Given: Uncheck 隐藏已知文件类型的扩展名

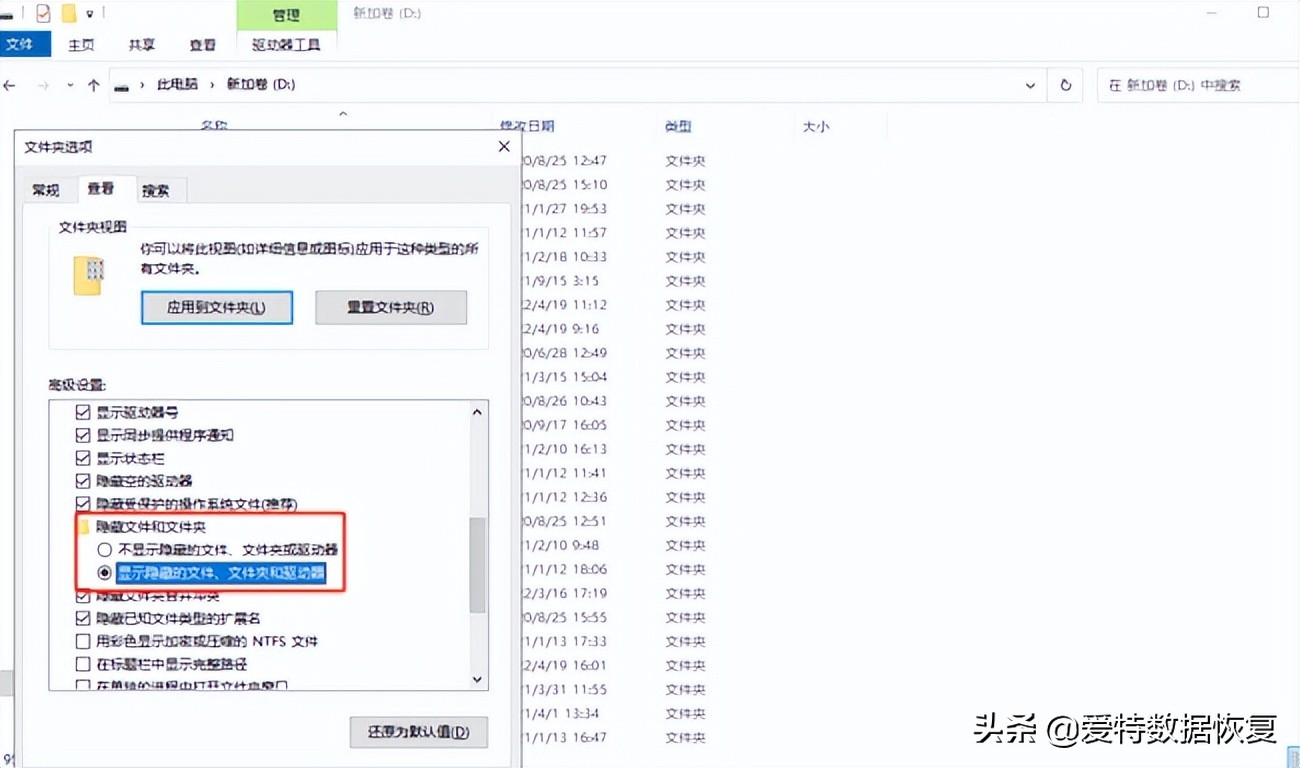Looking at the screenshot, I should 83,618.
